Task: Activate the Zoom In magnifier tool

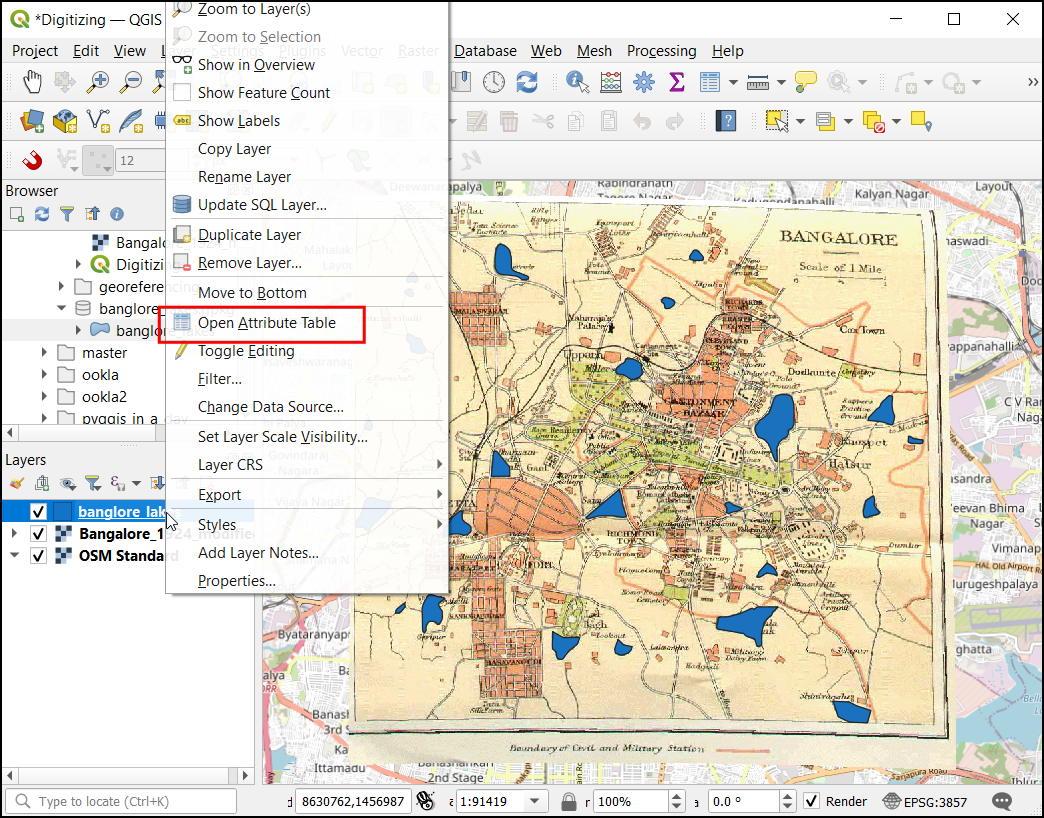Action: click(x=98, y=83)
